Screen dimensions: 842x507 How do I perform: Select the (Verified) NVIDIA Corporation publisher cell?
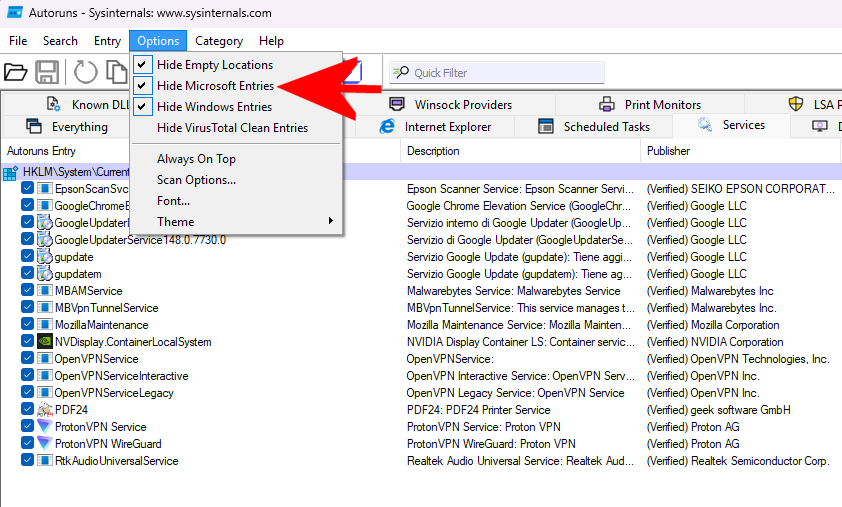coord(715,342)
